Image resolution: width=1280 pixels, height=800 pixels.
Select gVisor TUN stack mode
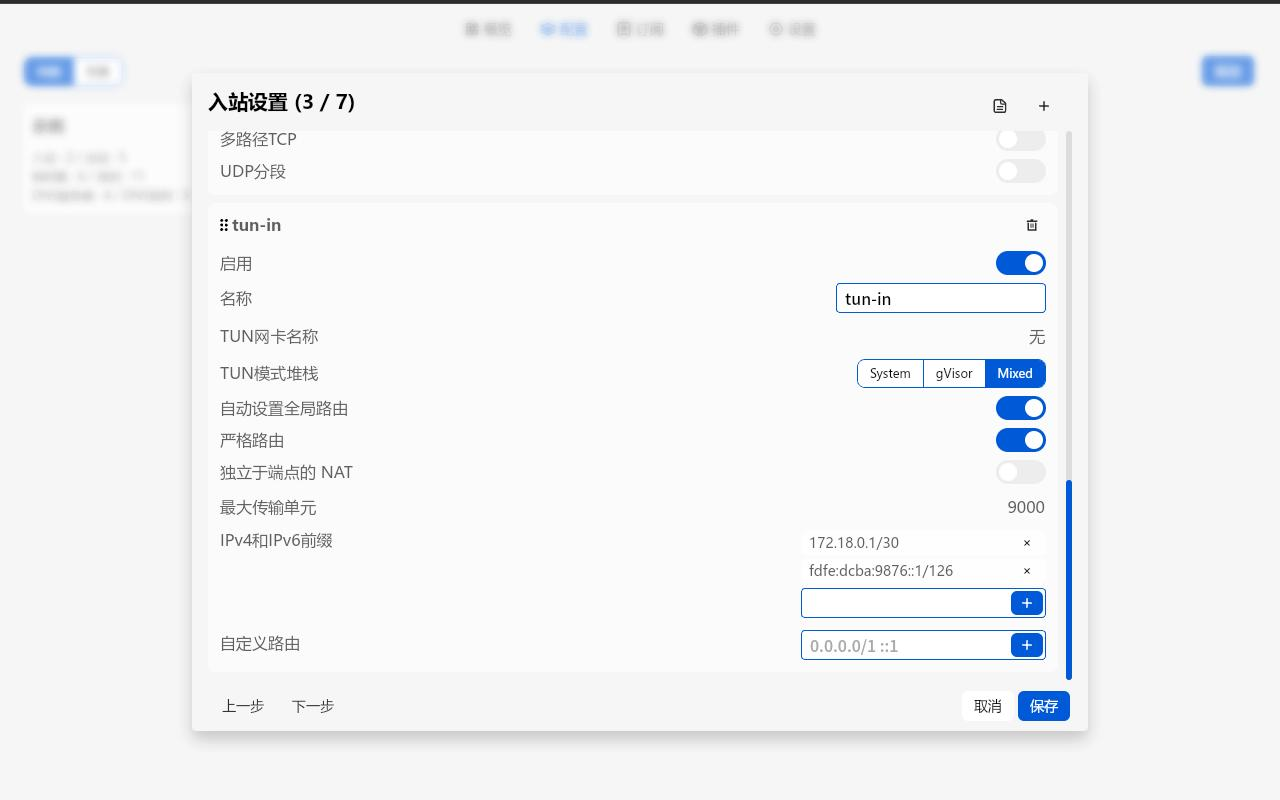pyautogui.click(x=954, y=373)
